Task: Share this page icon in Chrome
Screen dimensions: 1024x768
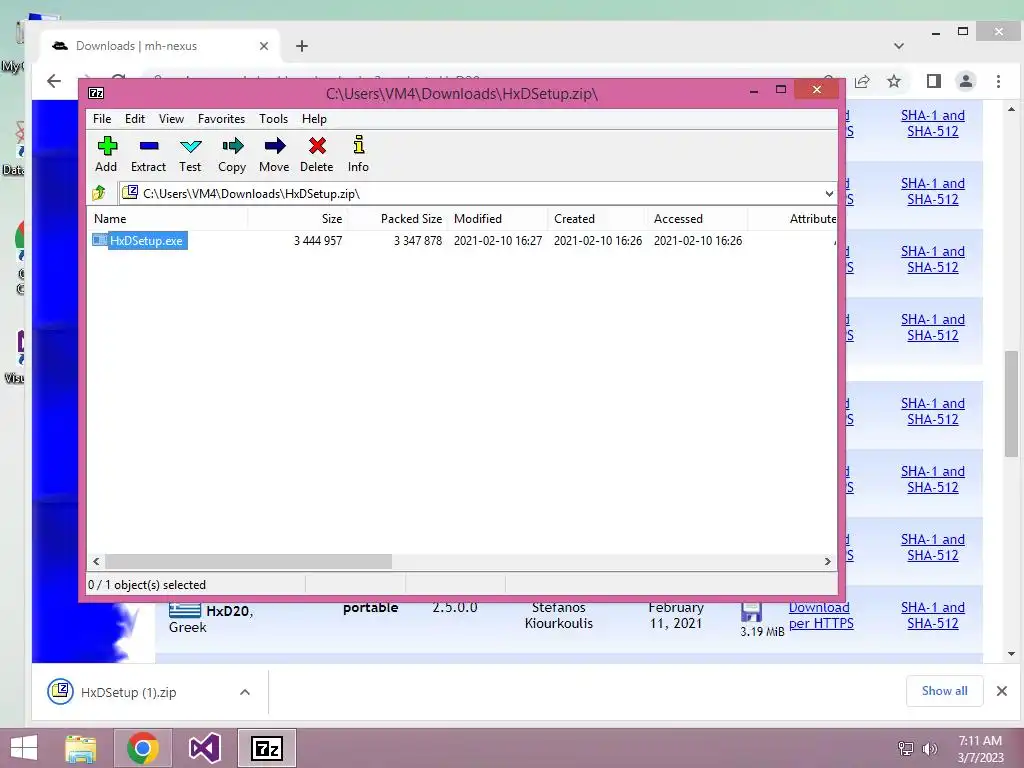Action: pyautogui.click(x=862, y=81)
